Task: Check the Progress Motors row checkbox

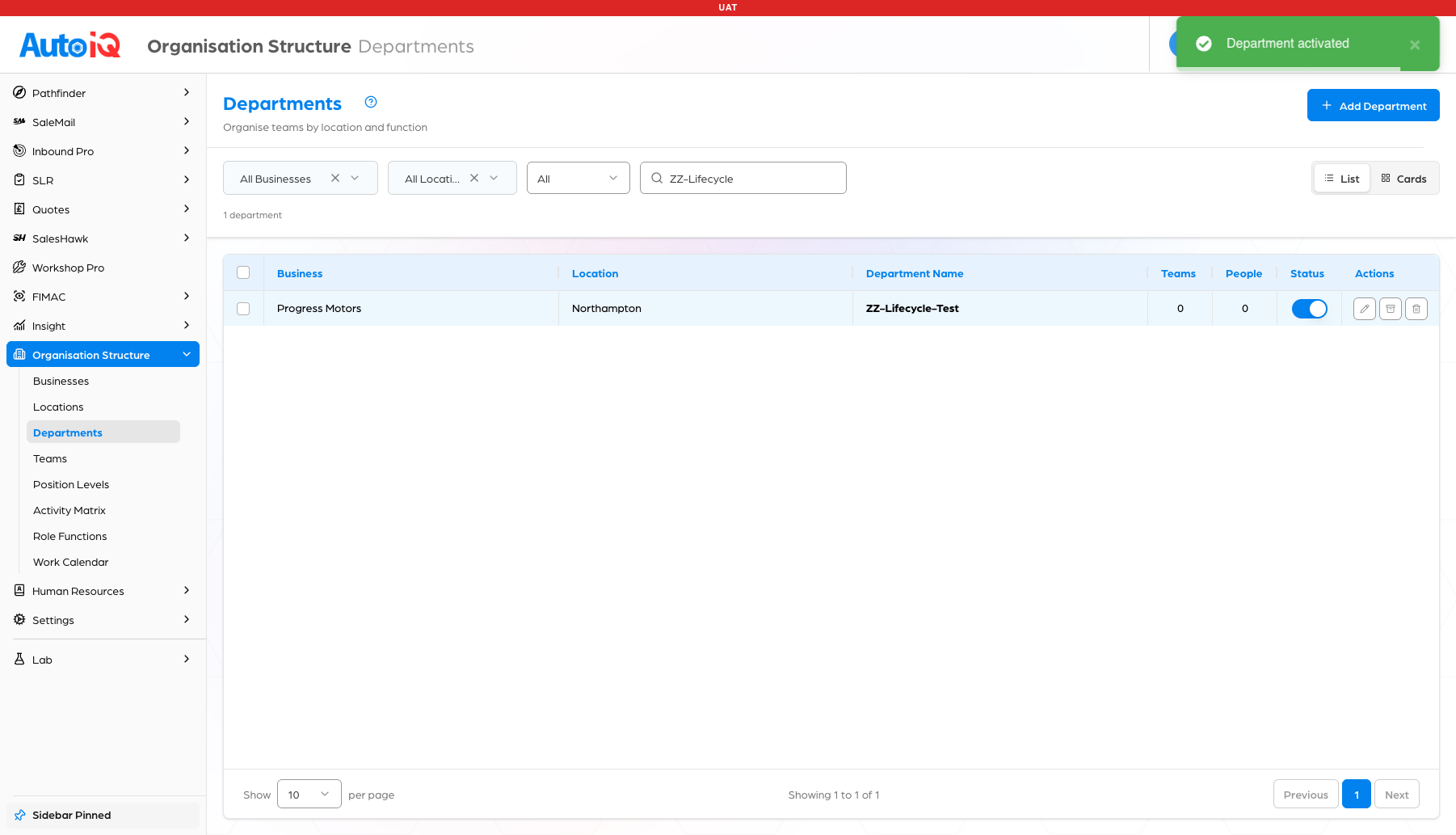Action: pos(243,309)
